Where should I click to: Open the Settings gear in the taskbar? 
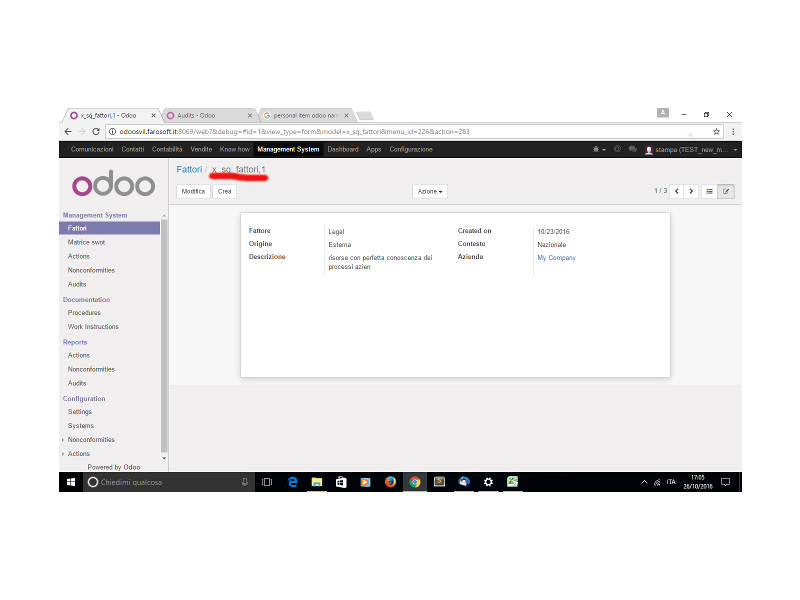(x=488, y=482)
